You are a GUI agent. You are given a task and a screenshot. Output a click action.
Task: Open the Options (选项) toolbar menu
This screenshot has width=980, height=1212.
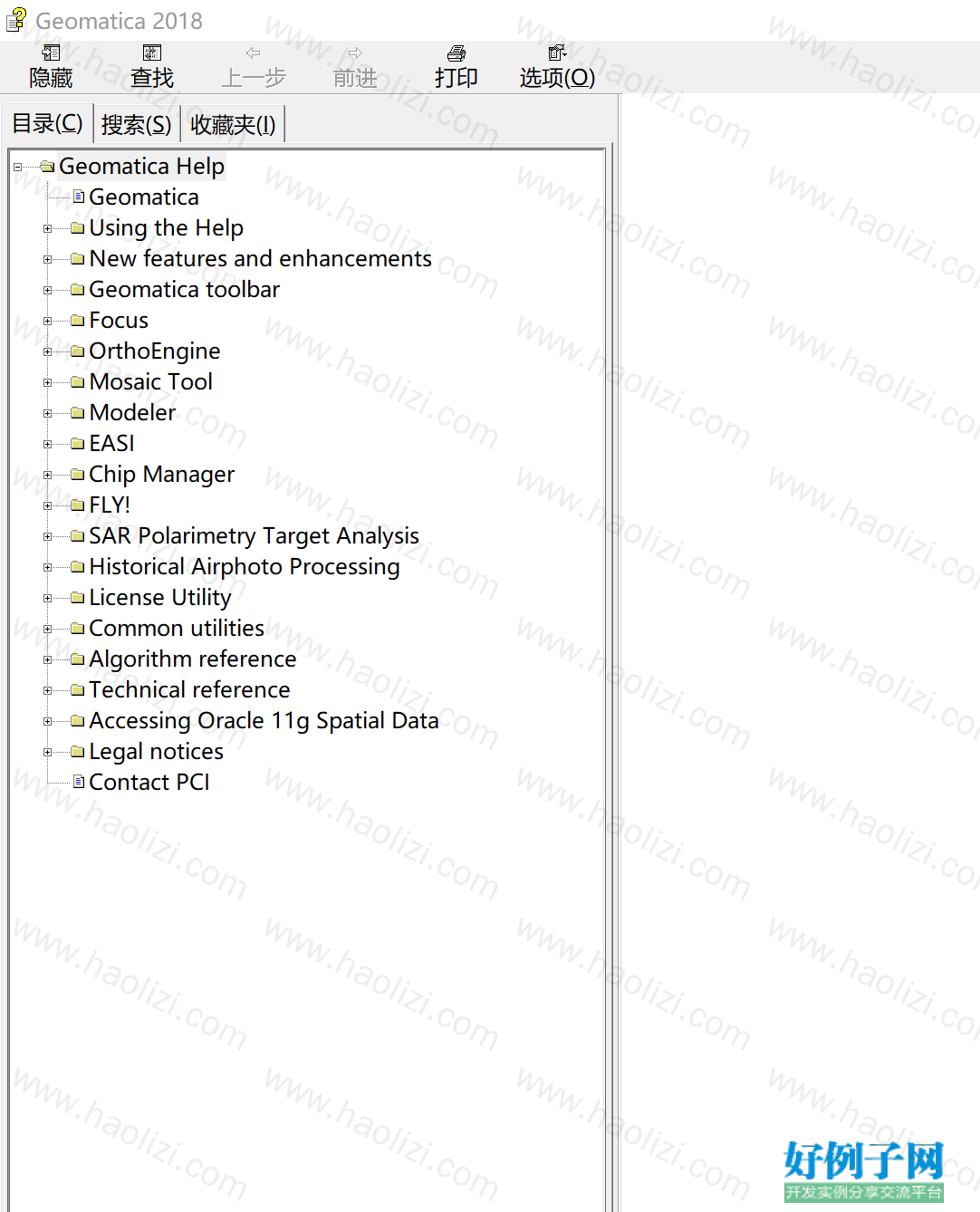point(557,67)
